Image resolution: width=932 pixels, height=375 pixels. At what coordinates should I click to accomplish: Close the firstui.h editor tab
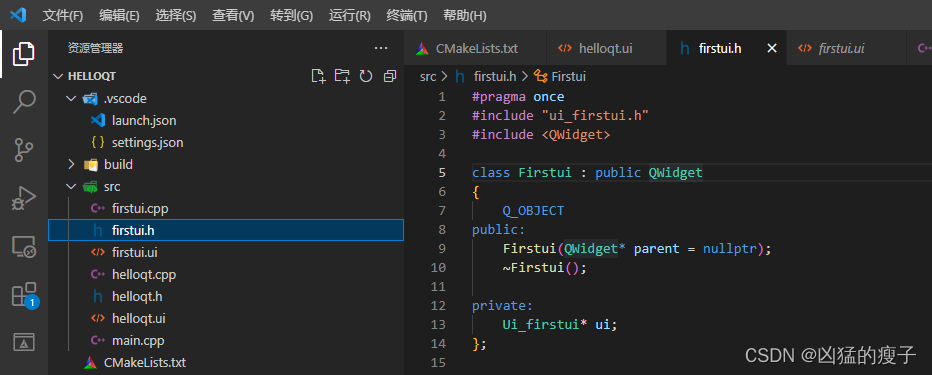click(x=772, y=49)
